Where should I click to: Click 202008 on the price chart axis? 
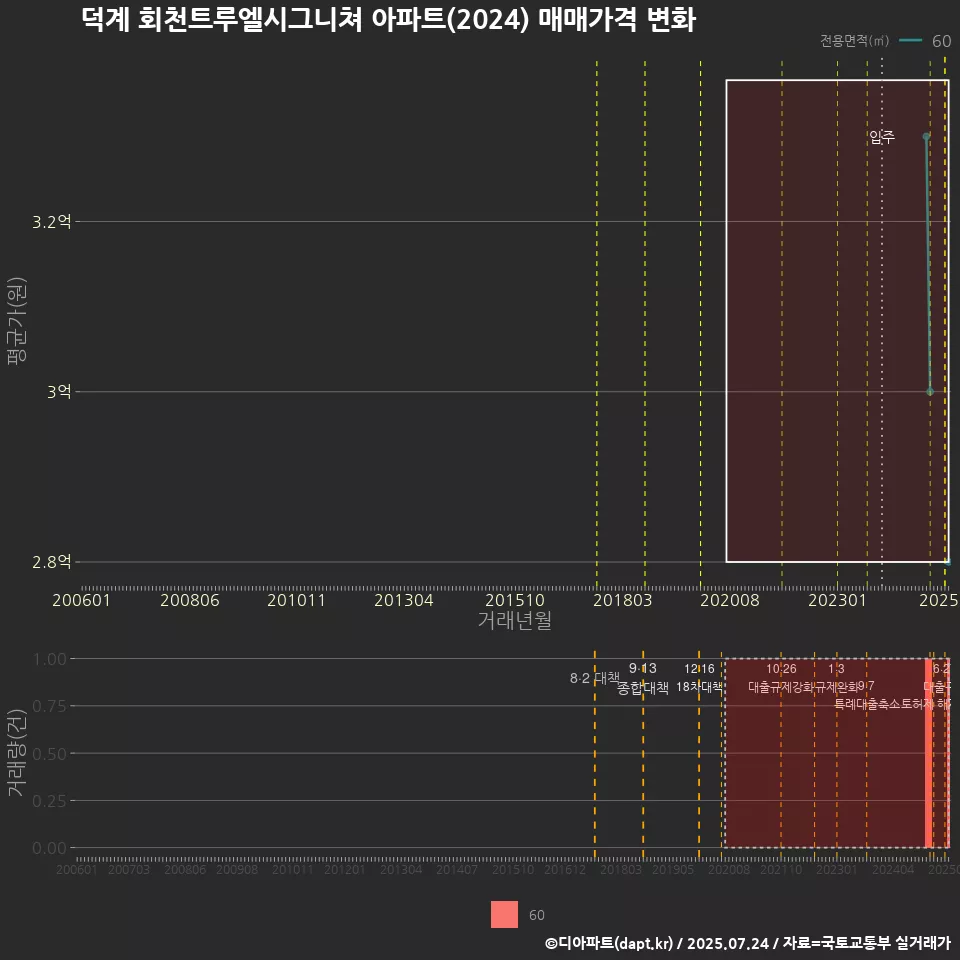(730, 600)
